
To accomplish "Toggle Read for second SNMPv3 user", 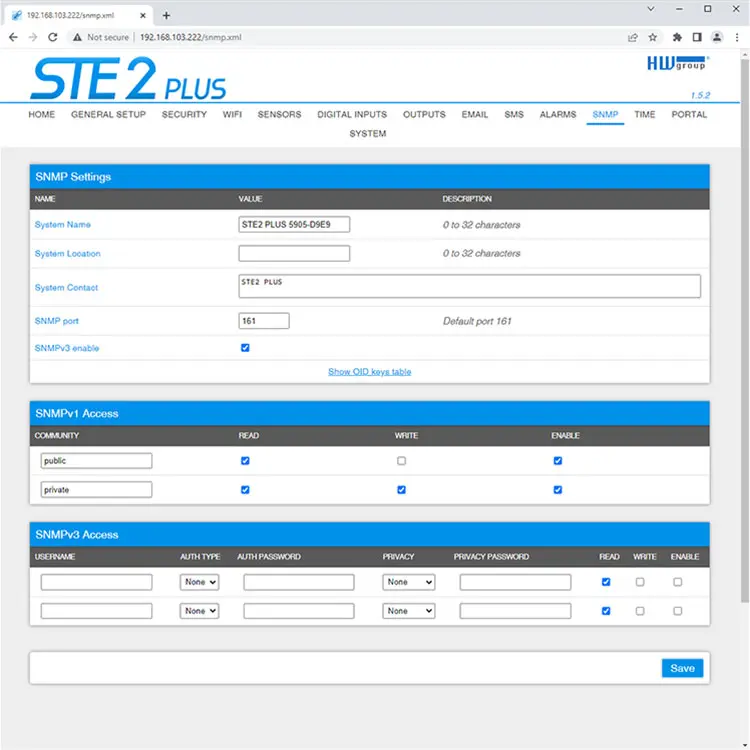I will pyautogui.click(x=606, y=611).
